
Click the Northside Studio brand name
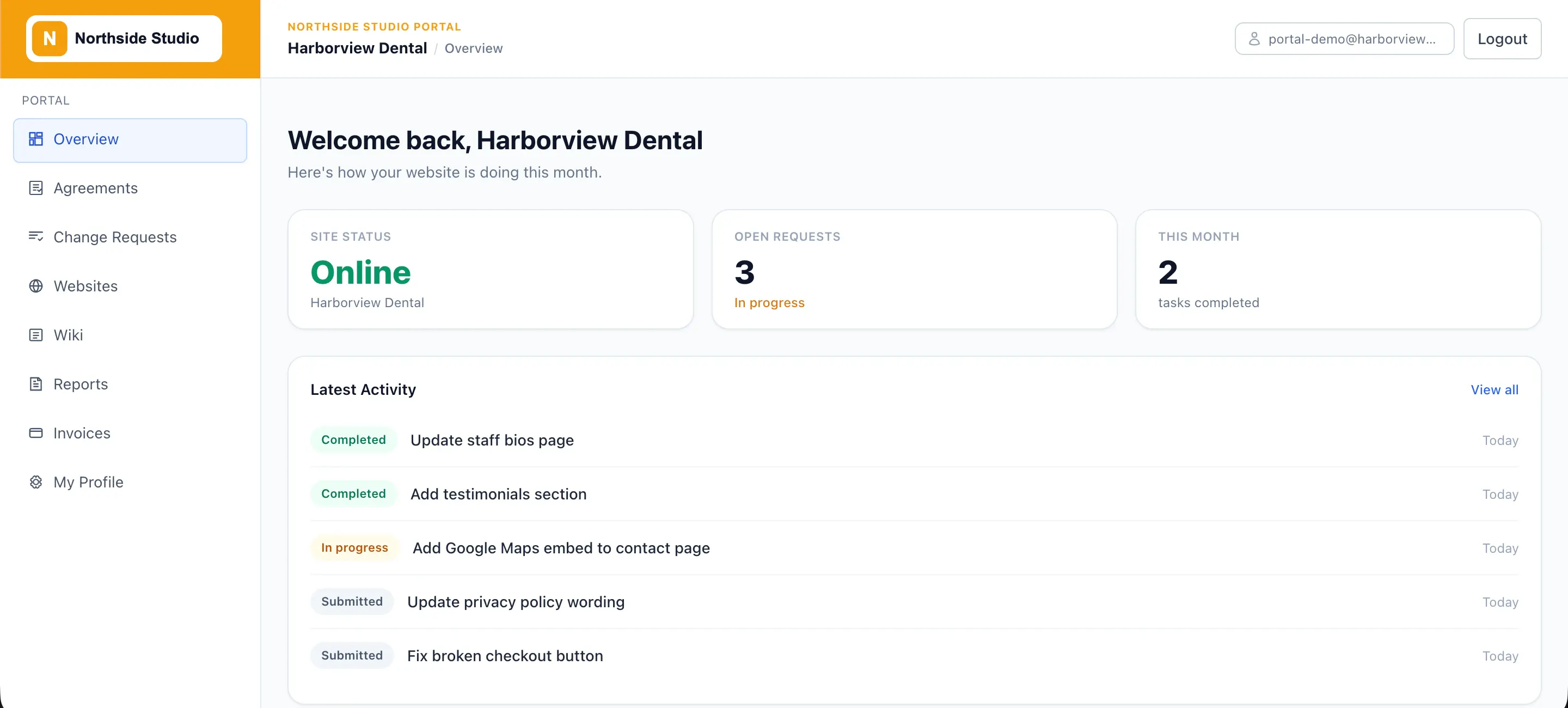[x=137, y=38]
